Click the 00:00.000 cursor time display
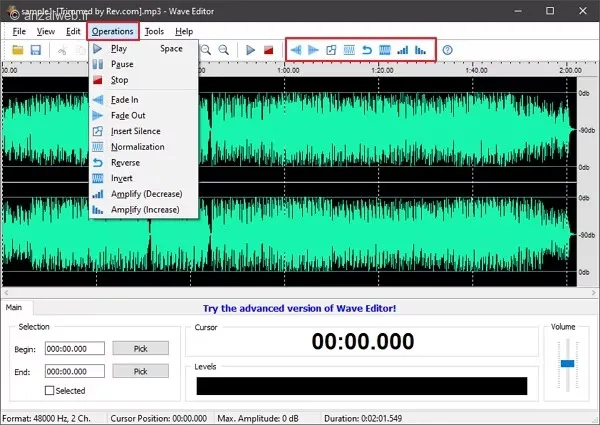The width and height of the screenshot is (600, 425). point(363,341)
